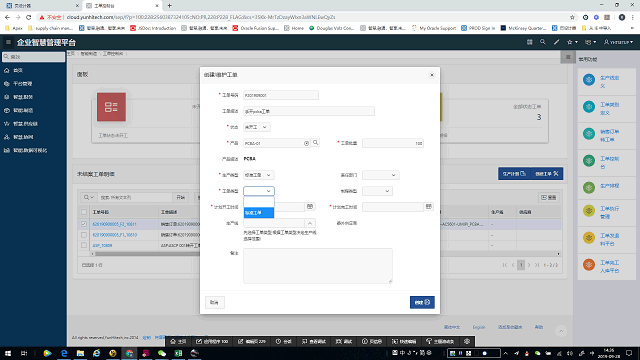Click the yellow icon for 工单执行管理 shortcut

[589, 211]
